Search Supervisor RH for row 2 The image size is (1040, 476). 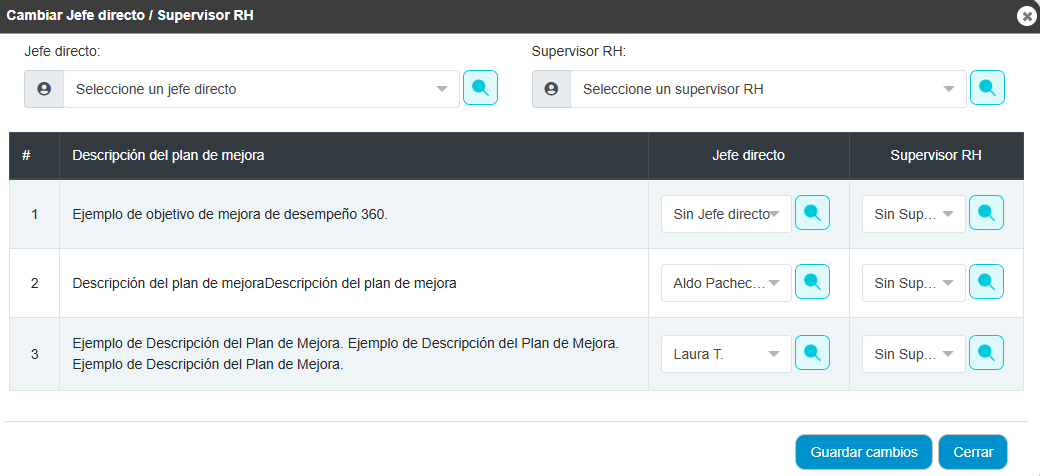[x=986, y=282]
